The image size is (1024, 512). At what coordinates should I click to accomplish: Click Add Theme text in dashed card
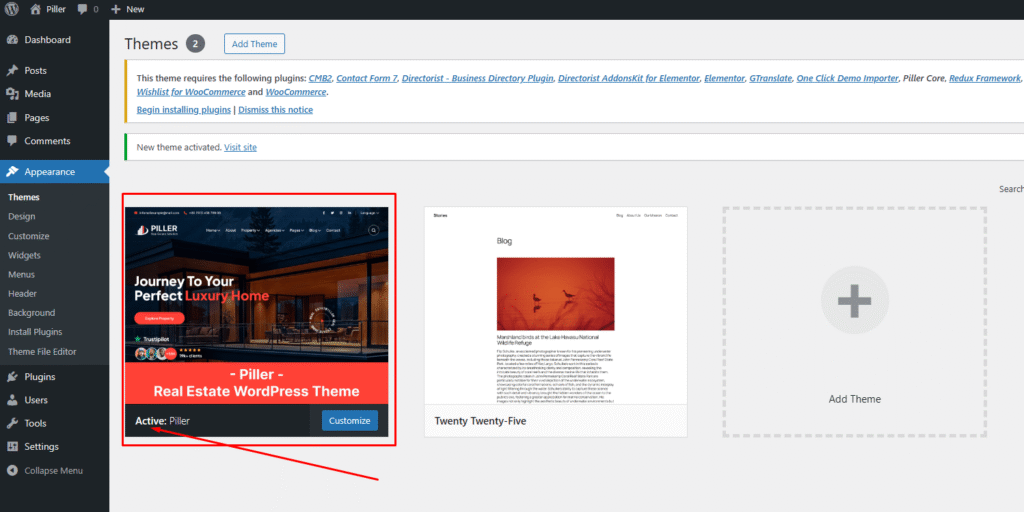854,399
